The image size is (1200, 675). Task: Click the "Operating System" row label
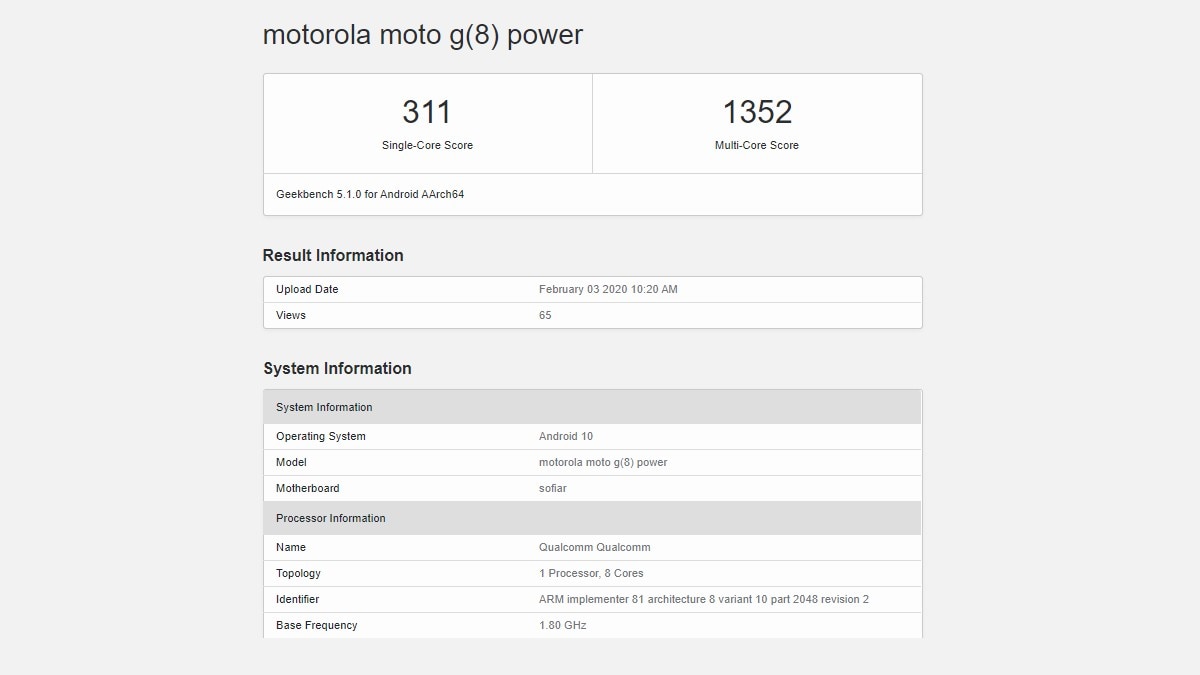click(x=321, y=437)
